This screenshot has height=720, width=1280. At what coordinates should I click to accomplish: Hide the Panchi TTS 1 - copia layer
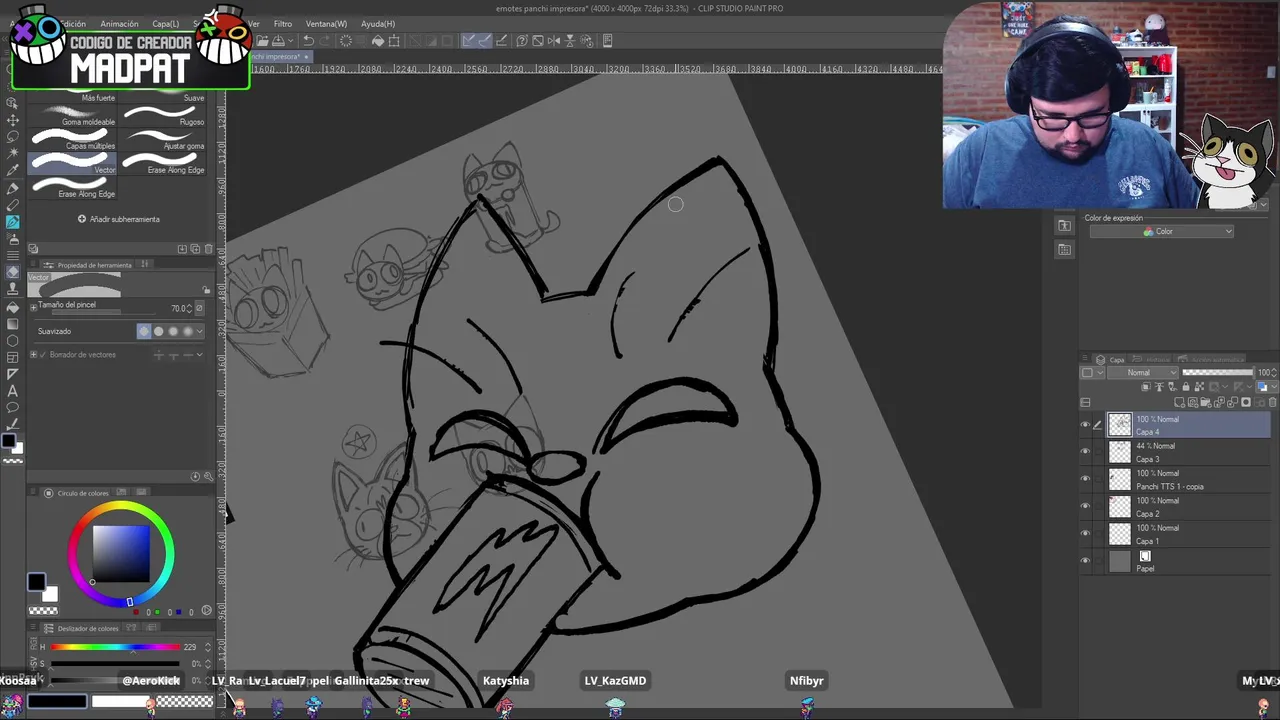[x=1086, y=479]
